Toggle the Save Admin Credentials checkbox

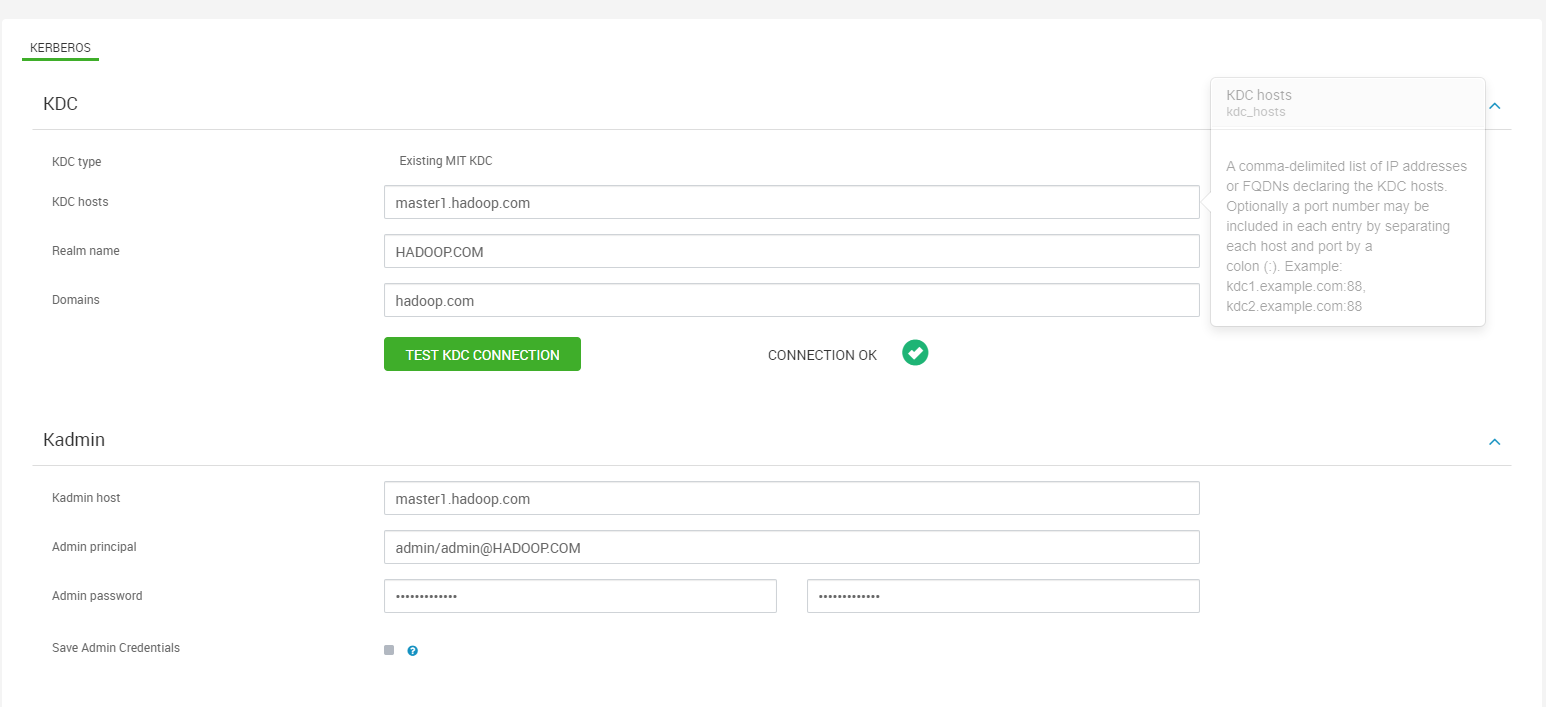tap(389, 650)
